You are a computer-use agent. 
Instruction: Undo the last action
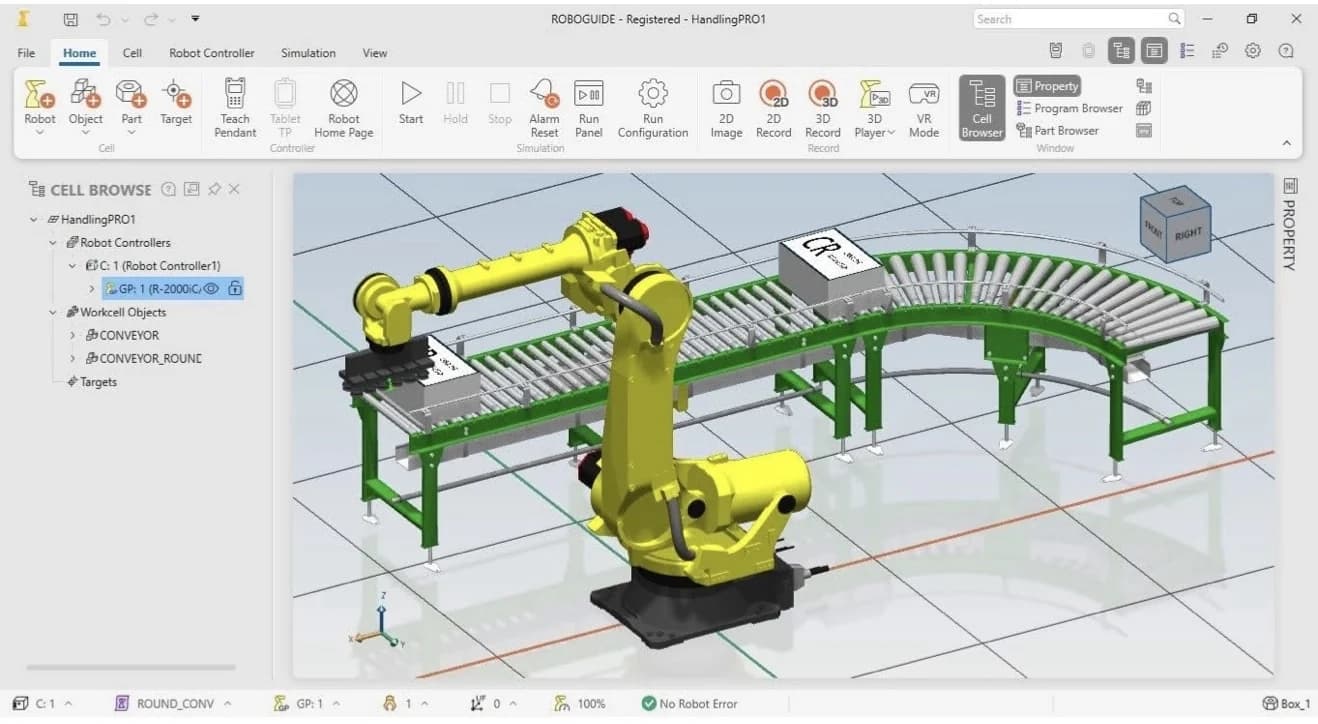(103, 19)
